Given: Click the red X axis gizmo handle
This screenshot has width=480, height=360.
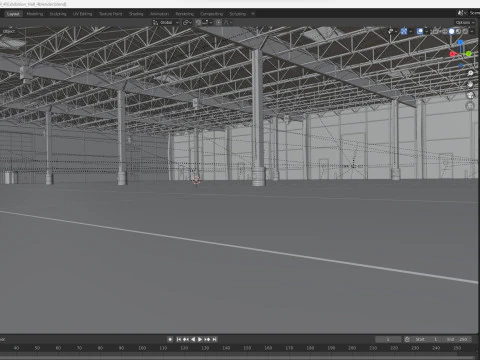Looking at the screenshot, I should [452, 54].
